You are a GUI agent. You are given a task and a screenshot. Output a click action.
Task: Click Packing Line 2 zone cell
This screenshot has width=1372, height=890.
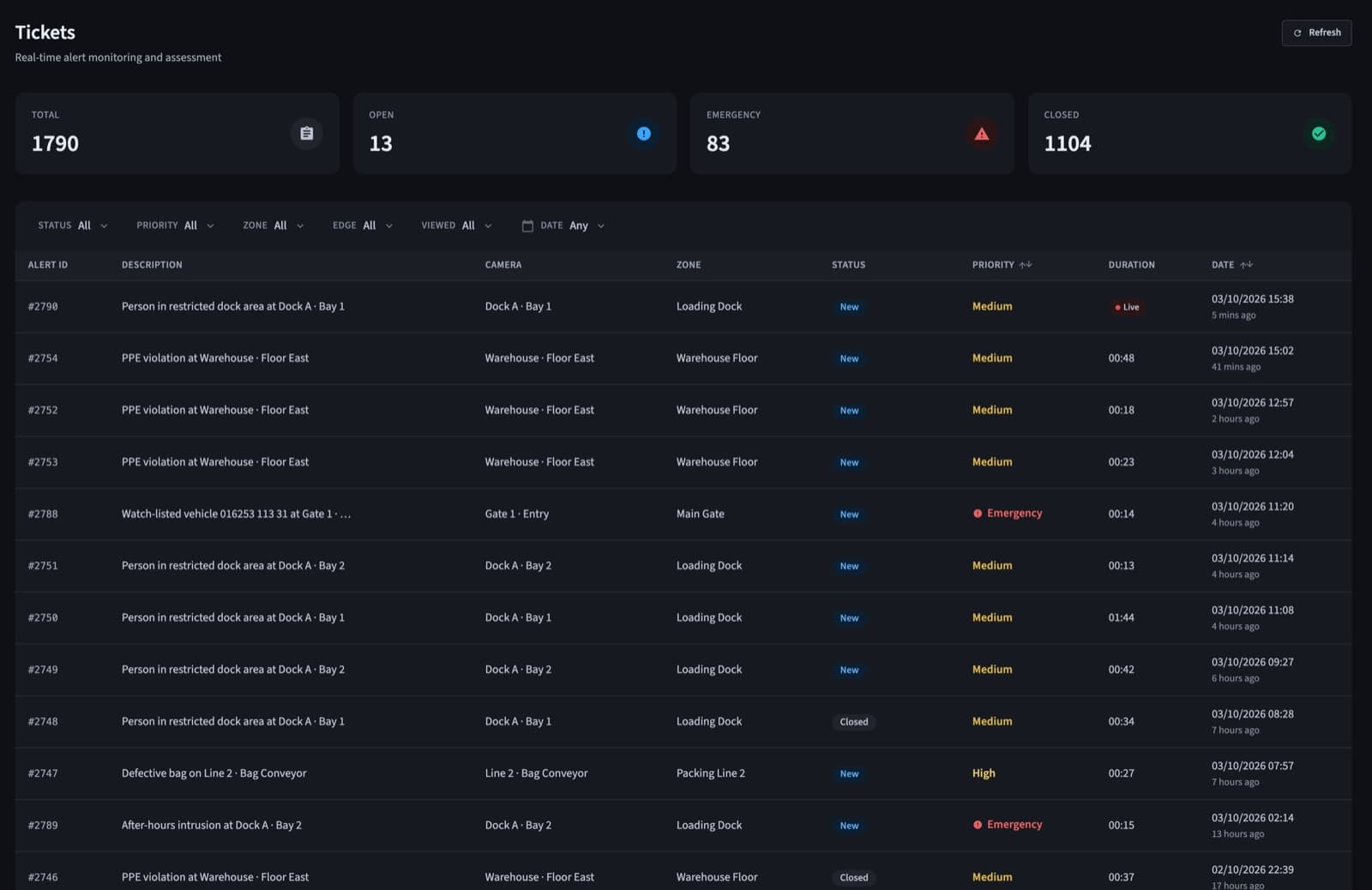[711, 773]
